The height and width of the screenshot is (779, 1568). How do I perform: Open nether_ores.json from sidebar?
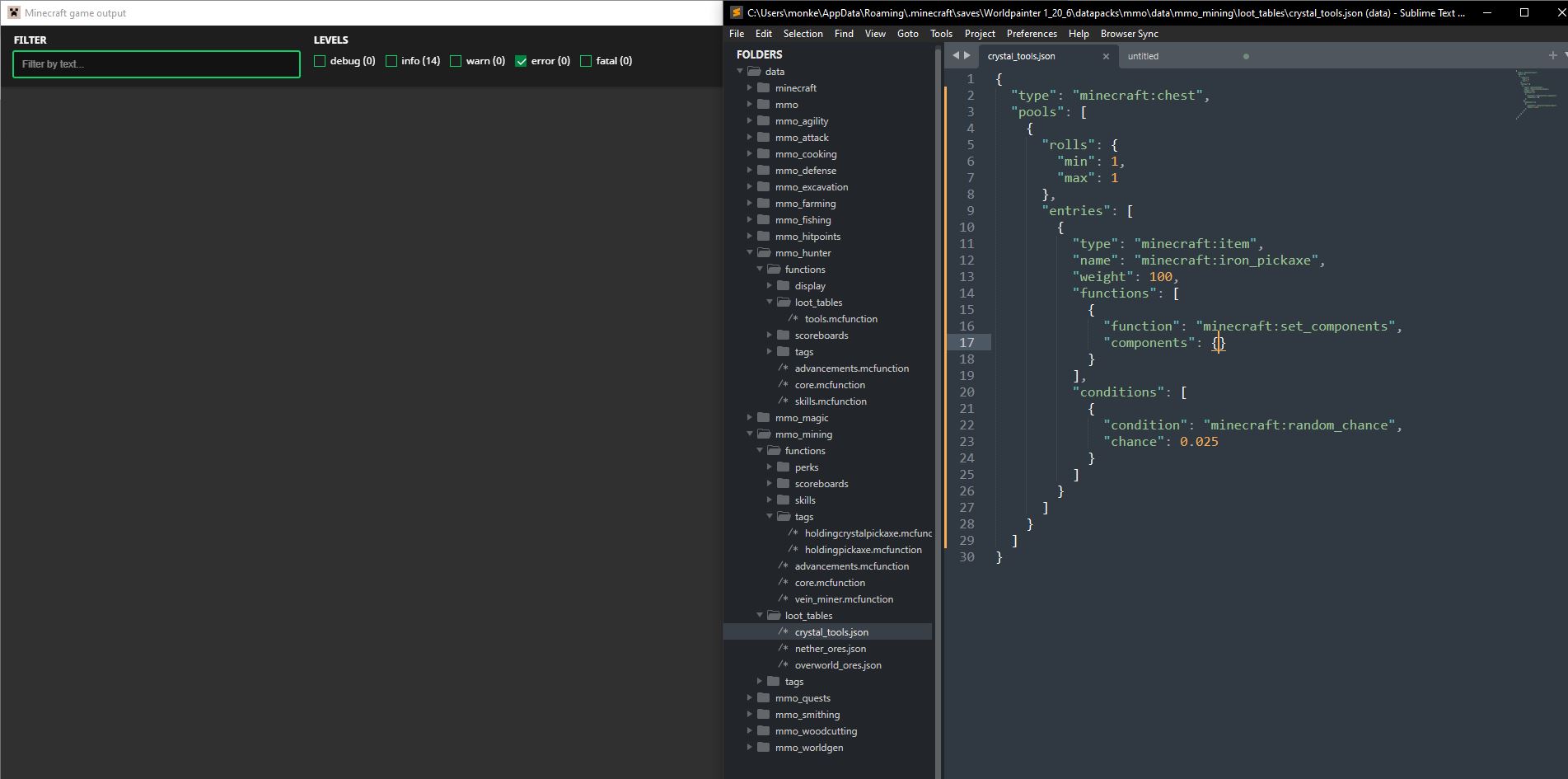click(830, 649)
